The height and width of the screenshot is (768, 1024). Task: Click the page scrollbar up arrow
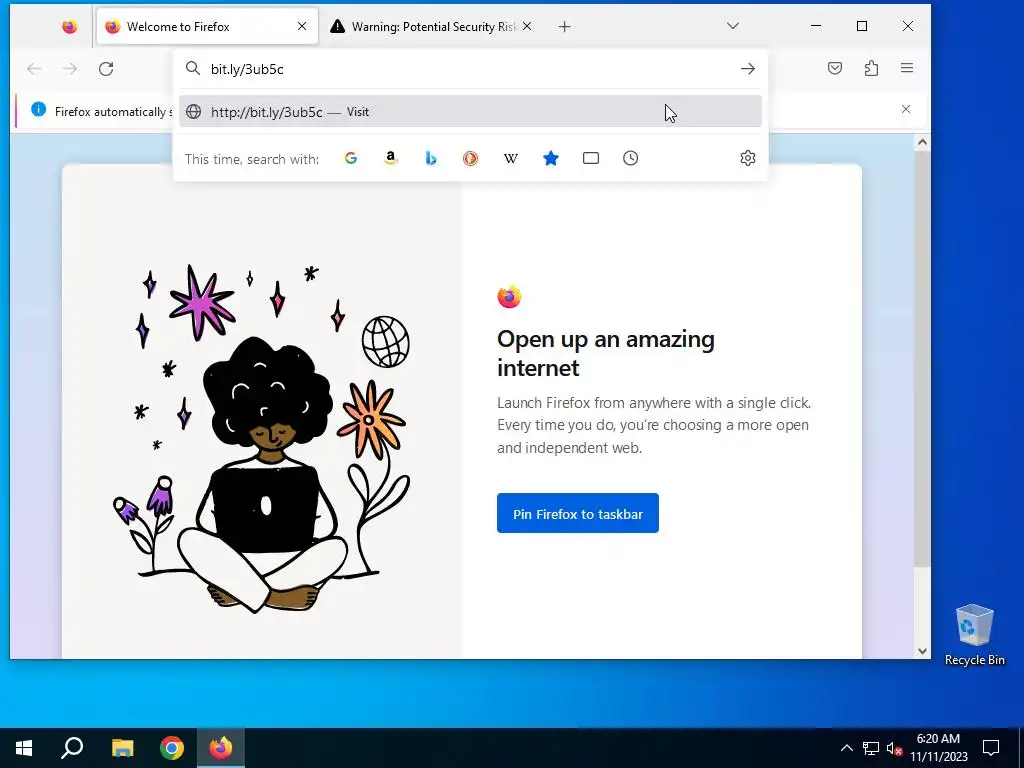click(x=922, y=142)
